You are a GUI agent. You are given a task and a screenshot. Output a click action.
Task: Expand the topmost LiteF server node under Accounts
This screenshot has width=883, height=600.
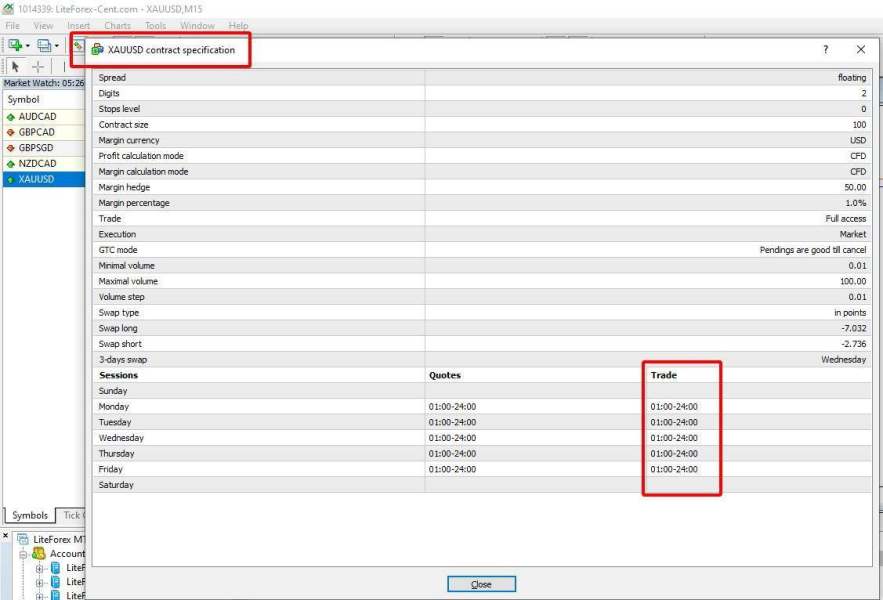pos(39,568)
